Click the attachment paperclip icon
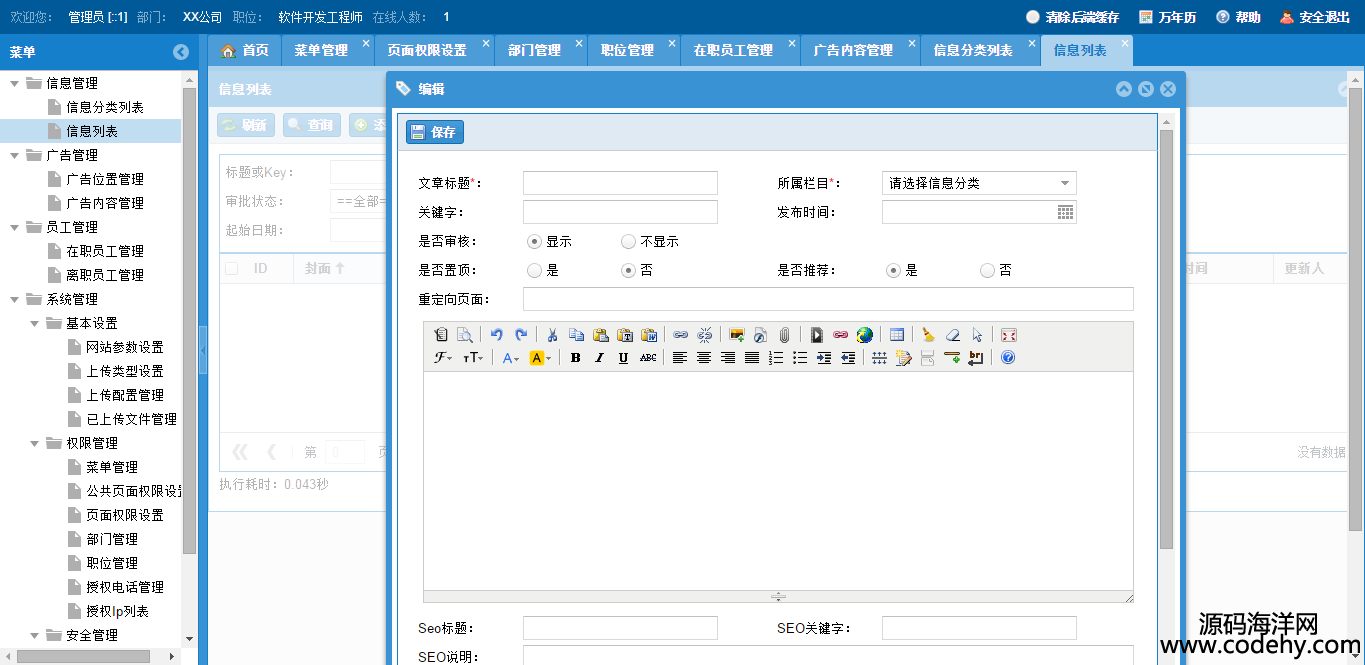 (785, 335)
